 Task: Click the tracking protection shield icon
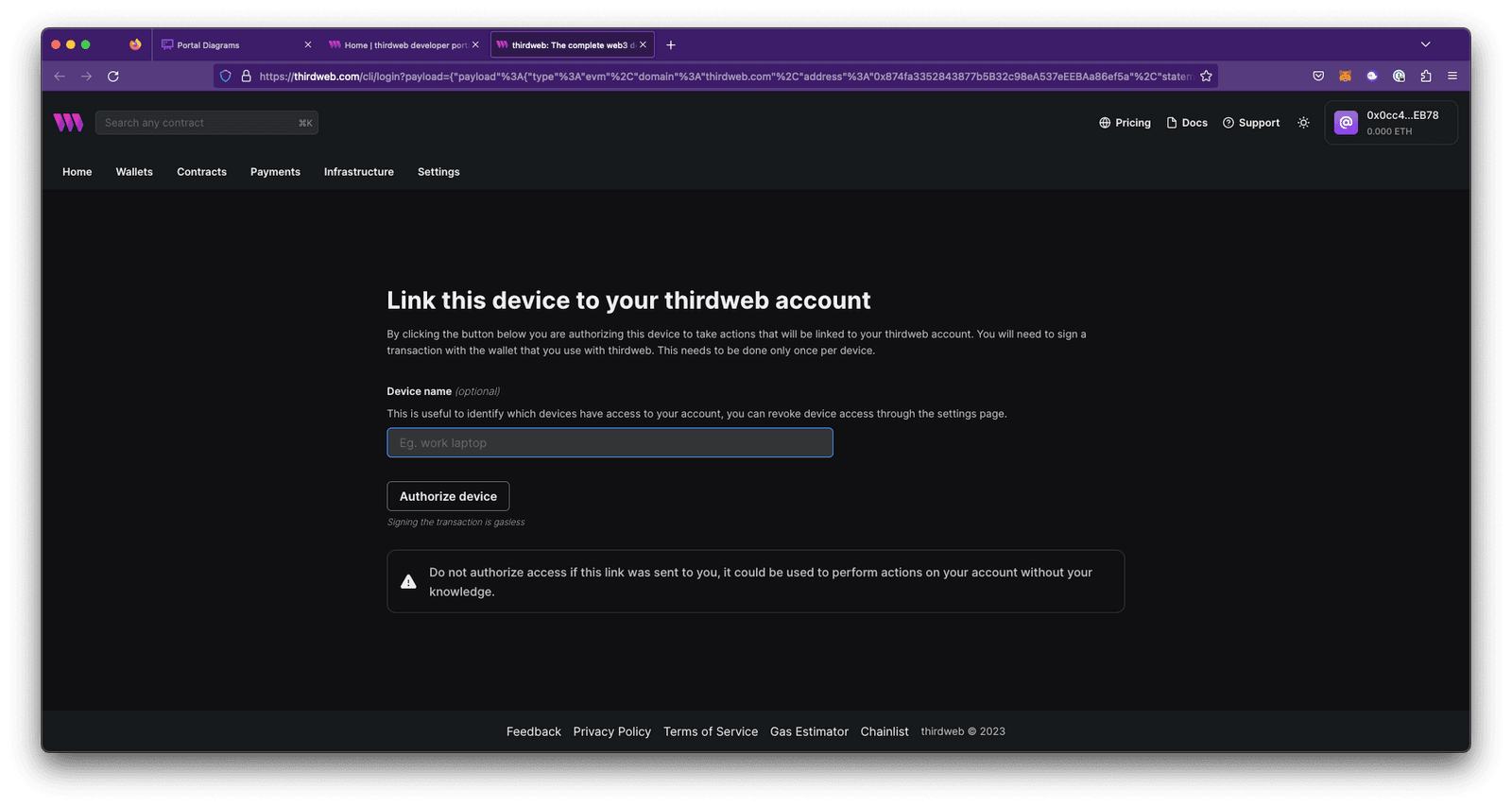[x=226, y=76]
